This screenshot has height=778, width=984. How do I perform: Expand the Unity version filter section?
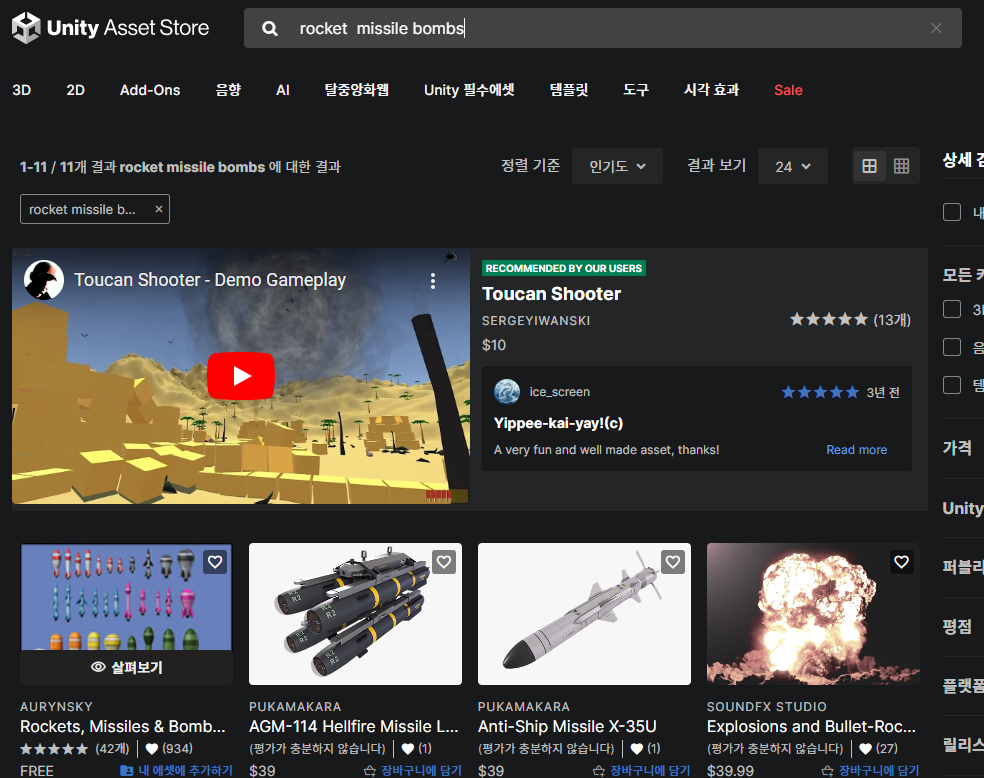(963, 508)
